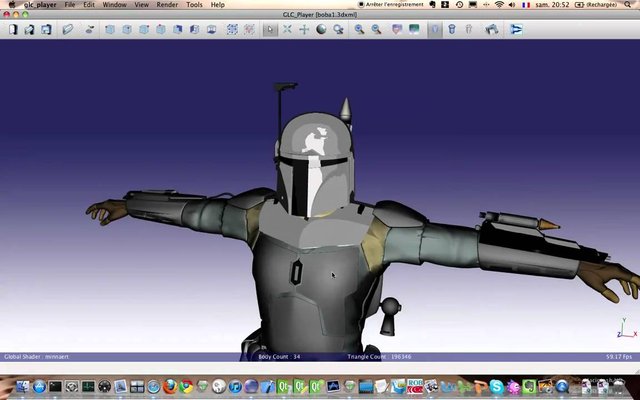Open the View menu
The width and height of the screenshot is (640, 400).
(x=141, y=5)
